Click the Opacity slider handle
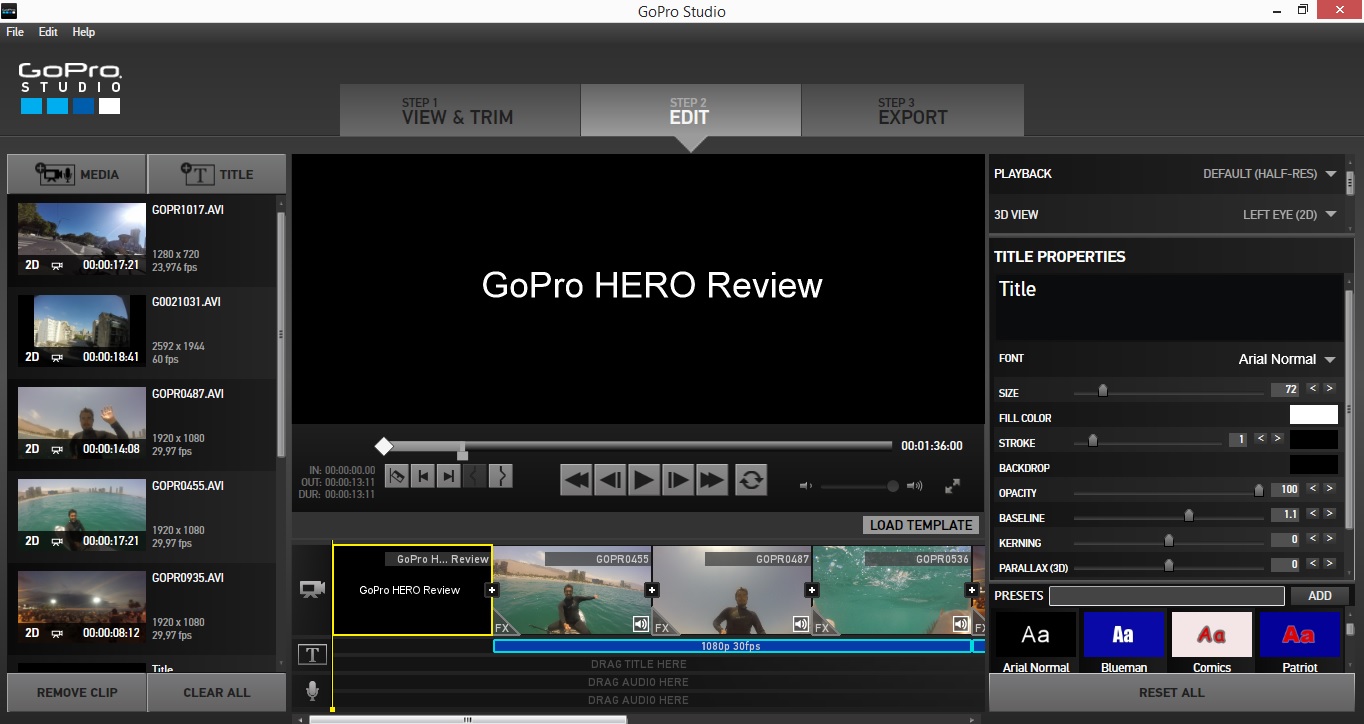 tap(1259, 490)
